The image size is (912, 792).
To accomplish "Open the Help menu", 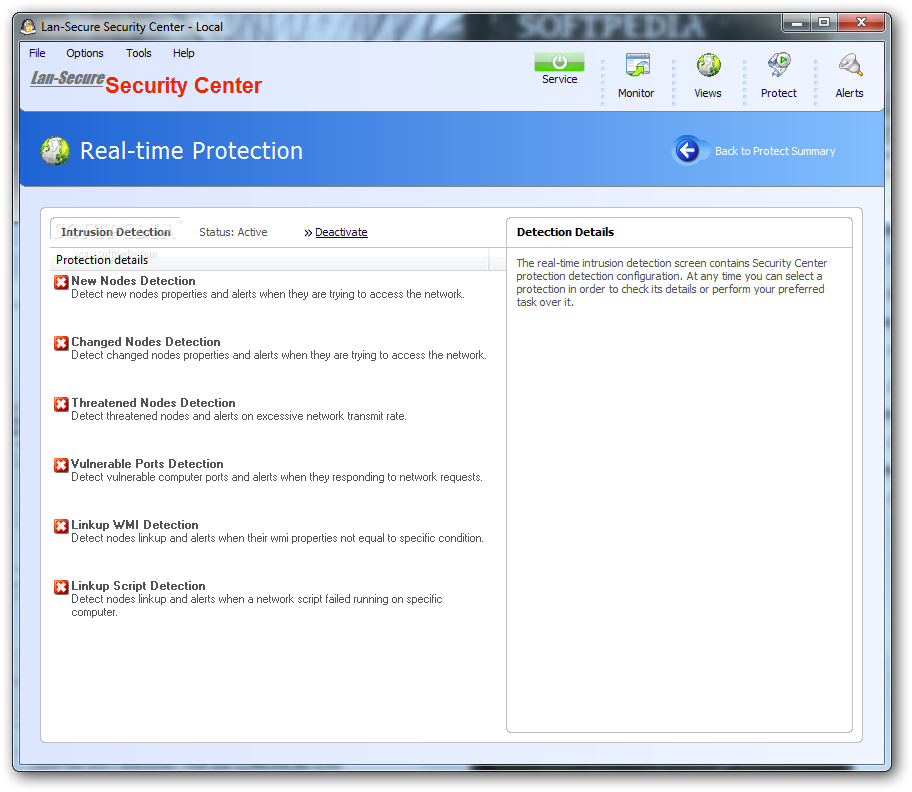I will pos(183,53).
